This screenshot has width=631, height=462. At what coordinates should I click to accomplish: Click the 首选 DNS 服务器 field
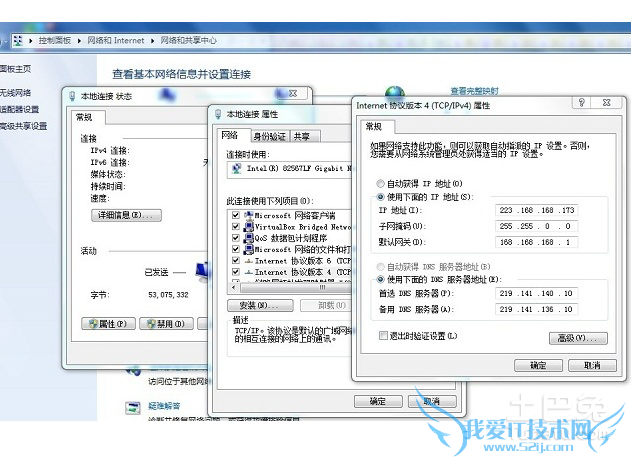click(x=536, y=293)
